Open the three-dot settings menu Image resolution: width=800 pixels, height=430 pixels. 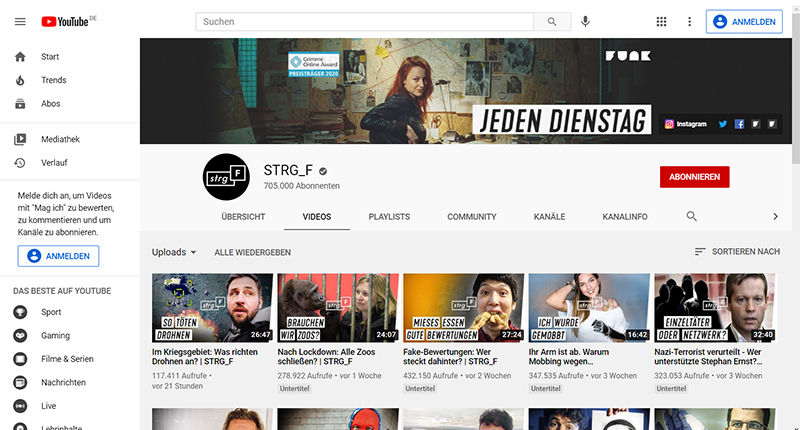point(689,21)
